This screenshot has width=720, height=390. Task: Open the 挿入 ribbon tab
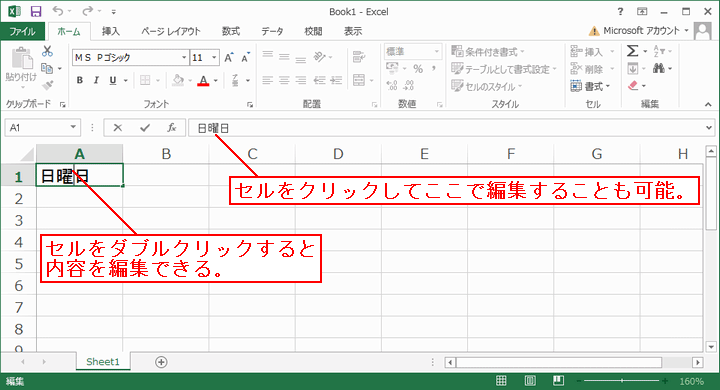point(111,31)
